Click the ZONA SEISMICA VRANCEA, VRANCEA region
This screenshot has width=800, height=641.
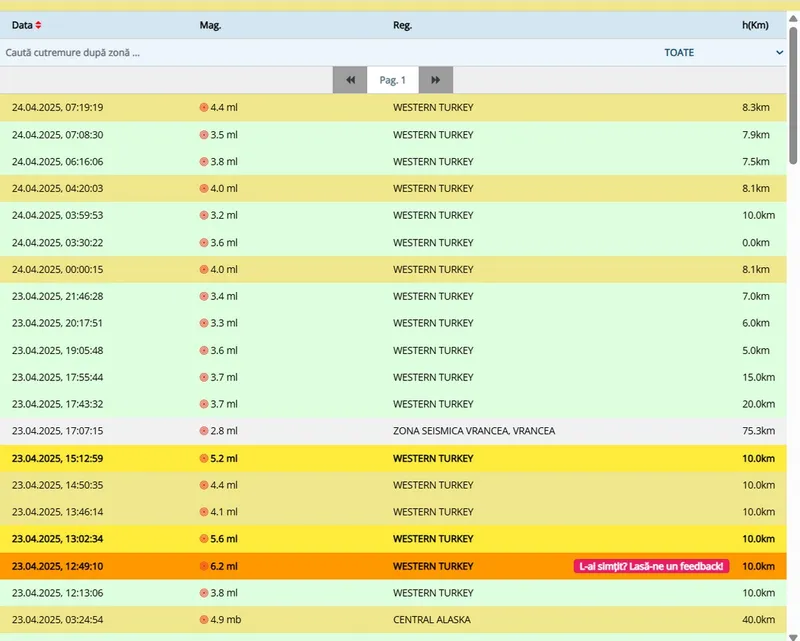click(x=474, y=431)
